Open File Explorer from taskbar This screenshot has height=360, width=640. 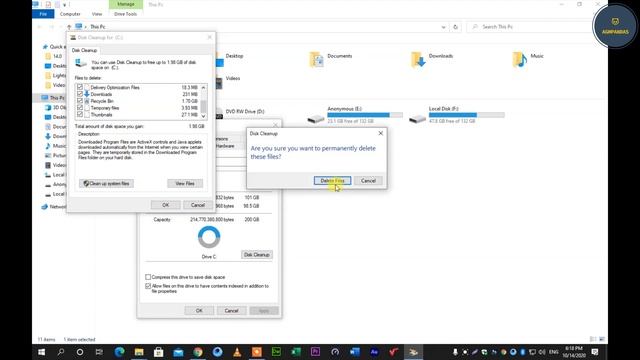pos(139,352)
